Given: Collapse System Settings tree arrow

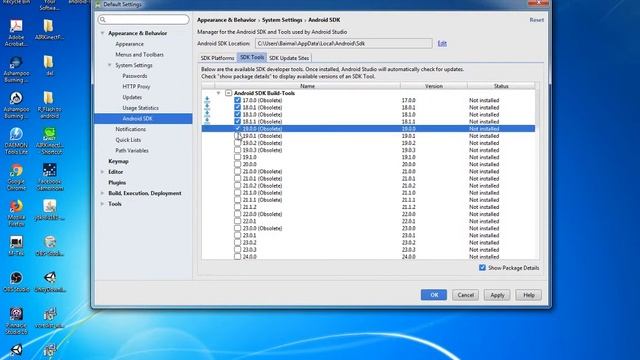Looking at the screenshot, I should 109,65.
